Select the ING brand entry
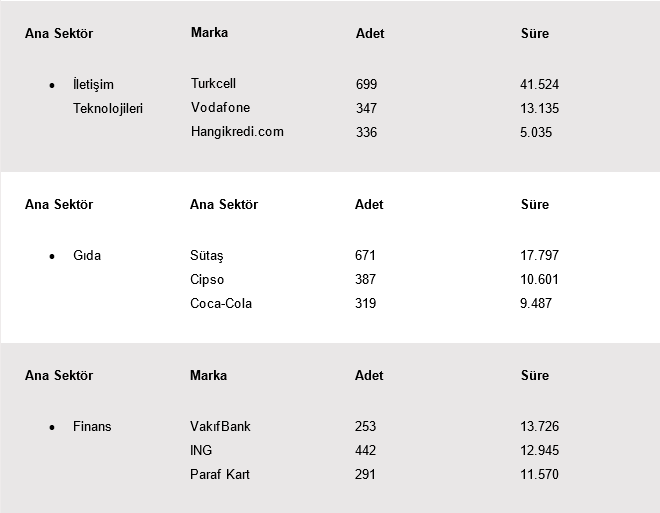This screenshot has width=660, height=513. tap(201, 451)
